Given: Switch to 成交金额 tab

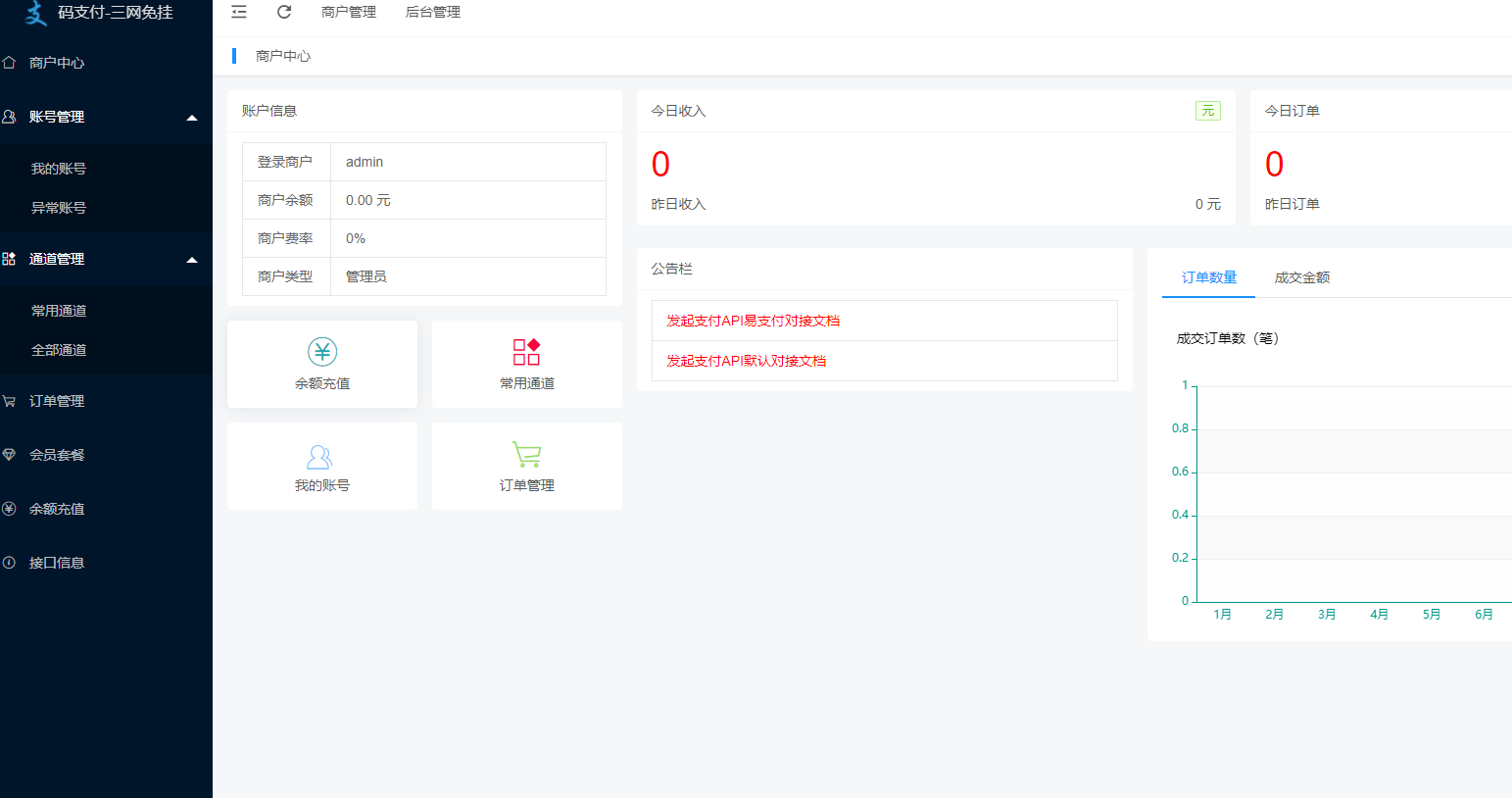Looking at the screenshot, I should point(1302,277).
